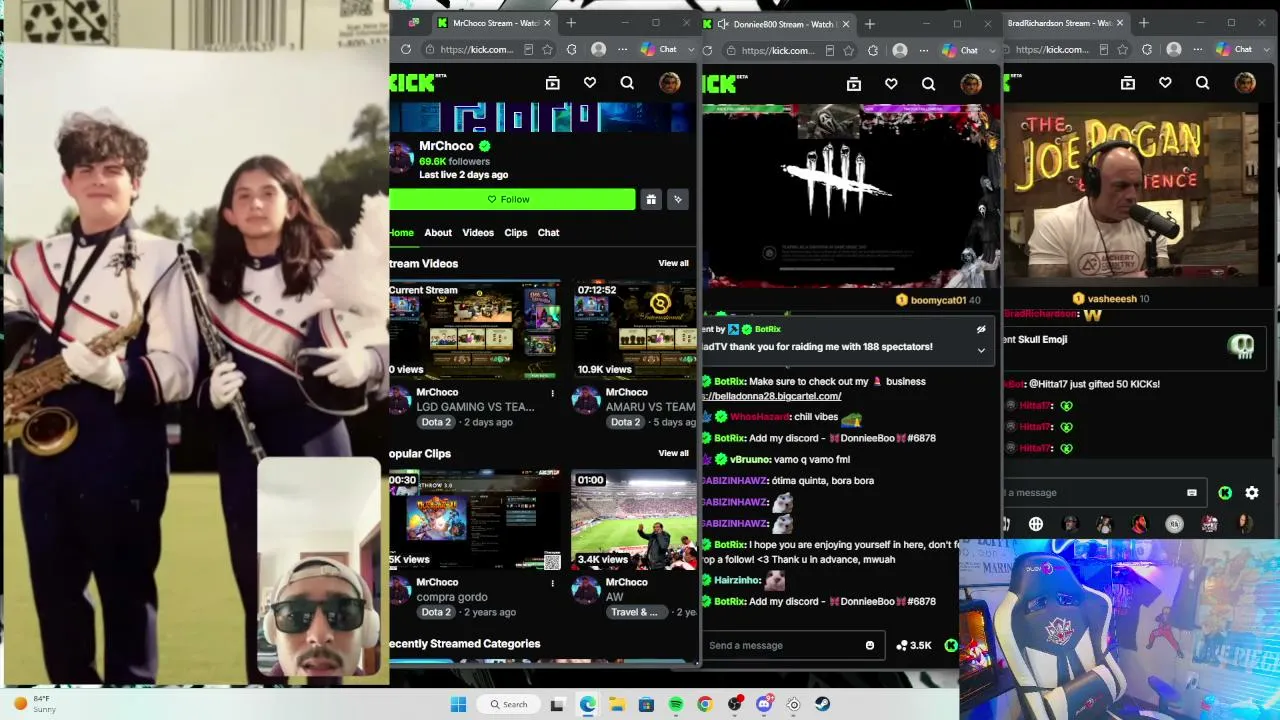1280x720 pixels.
Task: Open Following heart icon in MrChoco window
Action: 590,84
